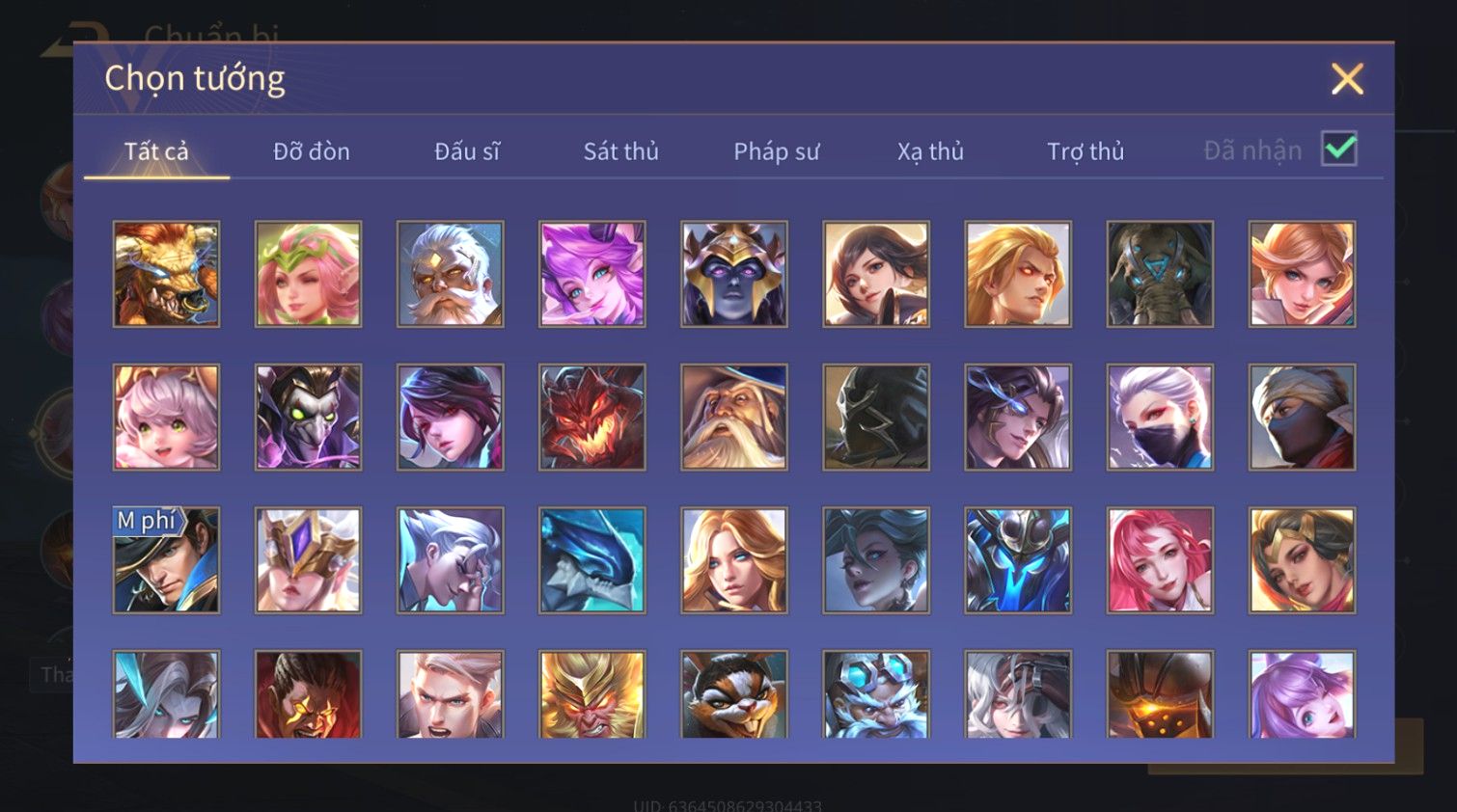1457x812 pixels.
Task: Choose the free hero marked 'M phí'
Action: [166, 560]
